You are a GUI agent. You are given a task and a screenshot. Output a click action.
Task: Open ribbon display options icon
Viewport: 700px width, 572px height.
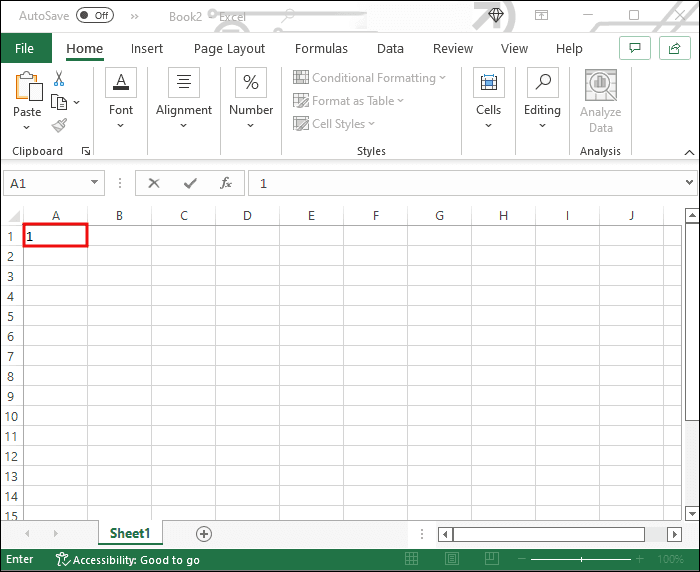[x=542, y=16]
